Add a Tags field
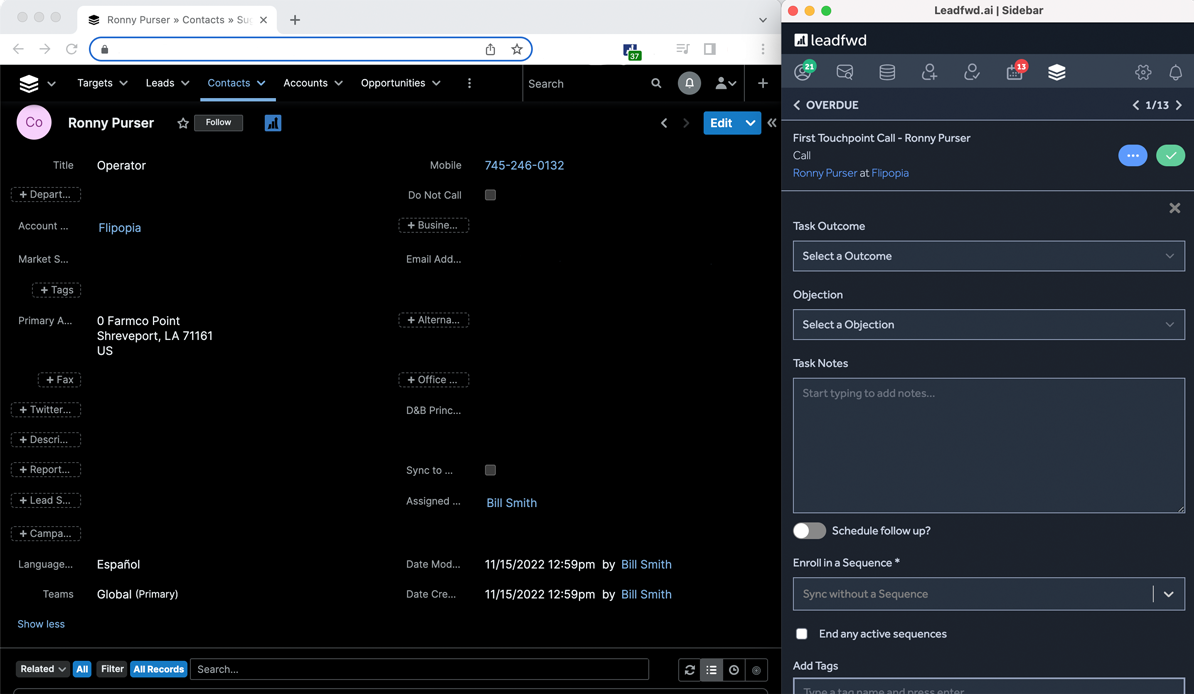The width and height of the screenshot is (1194, 694). (56, 290)
